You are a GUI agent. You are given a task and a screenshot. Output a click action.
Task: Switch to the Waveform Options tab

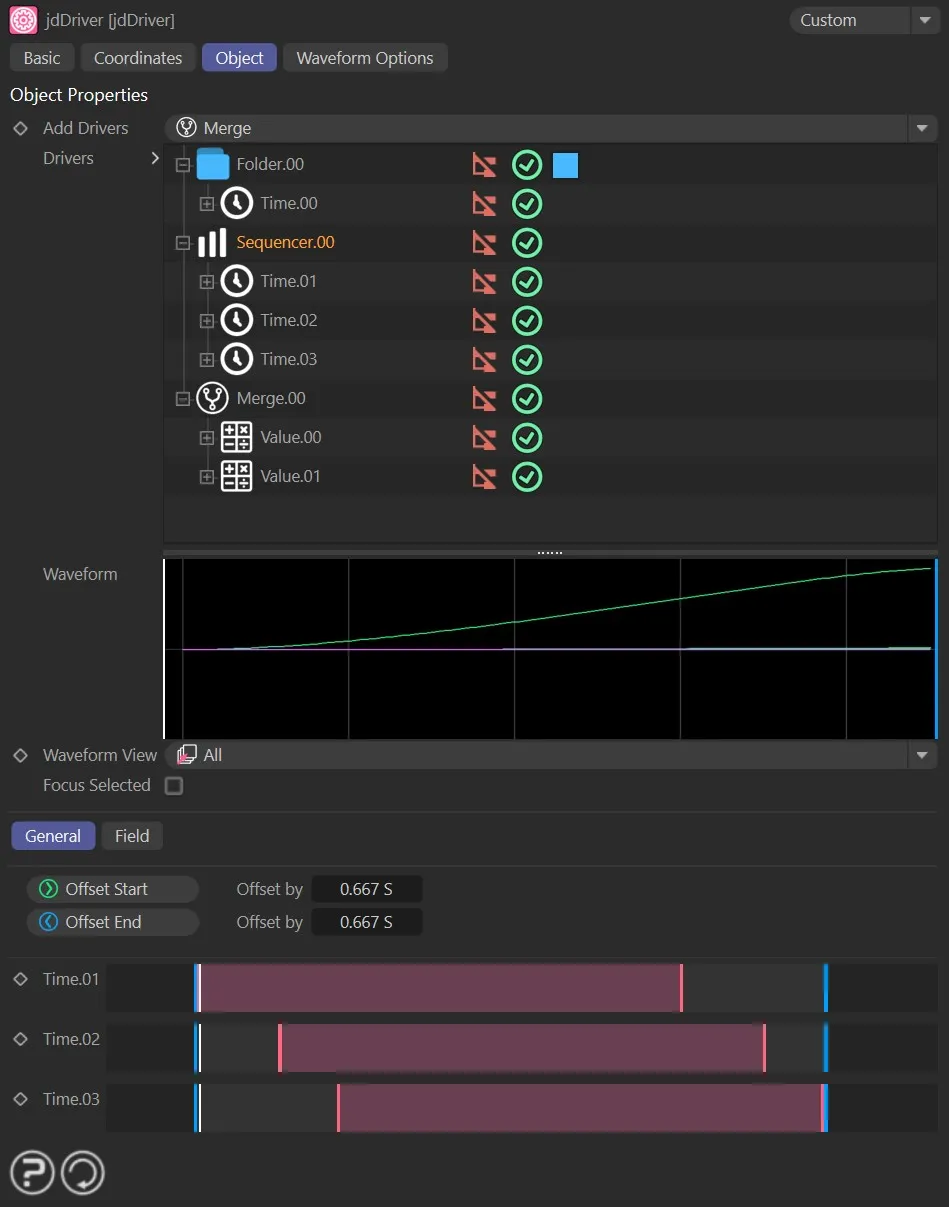pyautogui.click(x=365, y=58)
